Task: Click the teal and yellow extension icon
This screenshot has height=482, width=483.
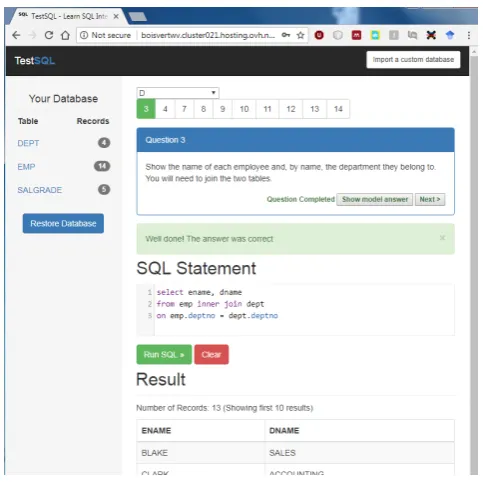Action: point(375,35)
